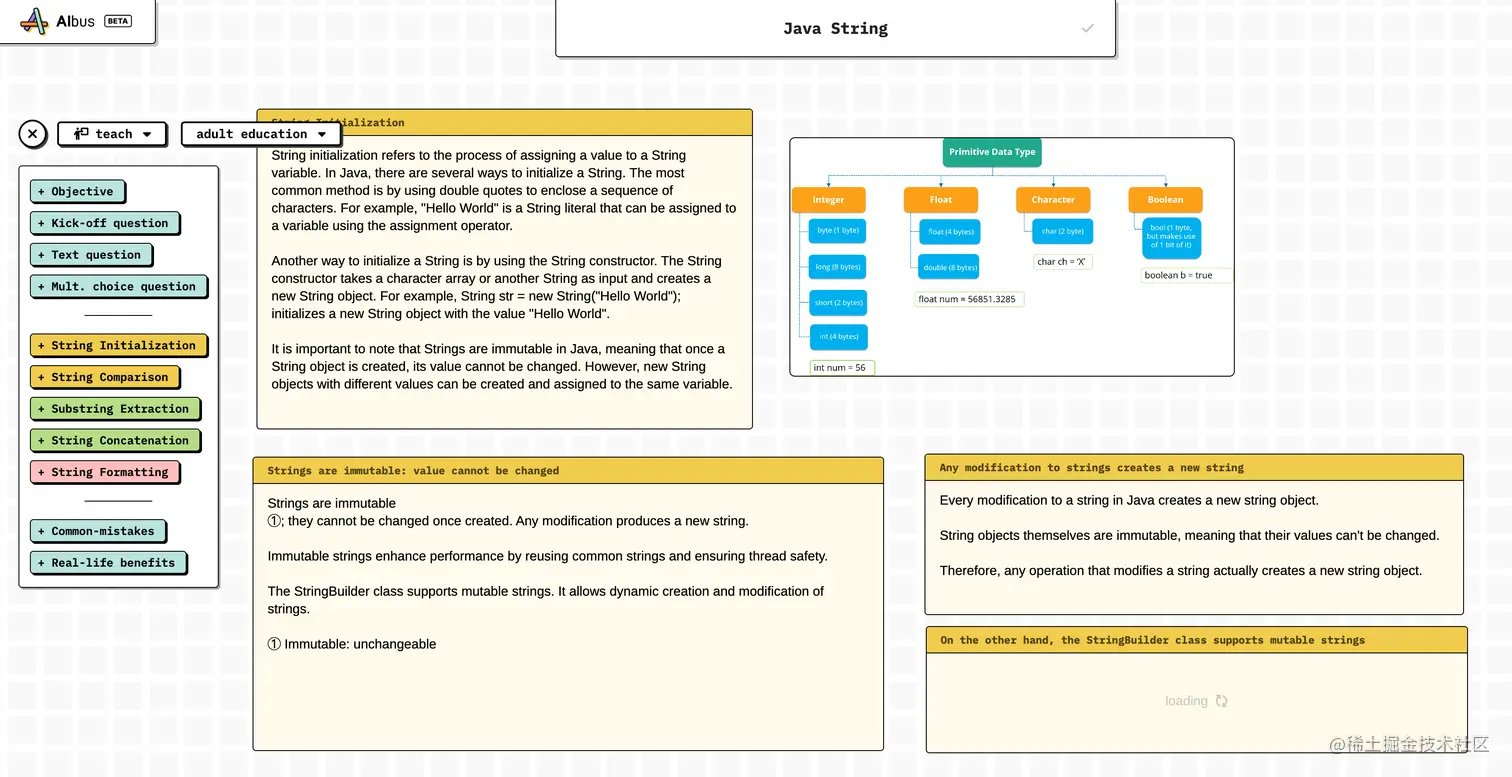Click the 'int (4 bytes)' box in the diagram
The height and width of the screenshot is (777, 1512).
839,337
